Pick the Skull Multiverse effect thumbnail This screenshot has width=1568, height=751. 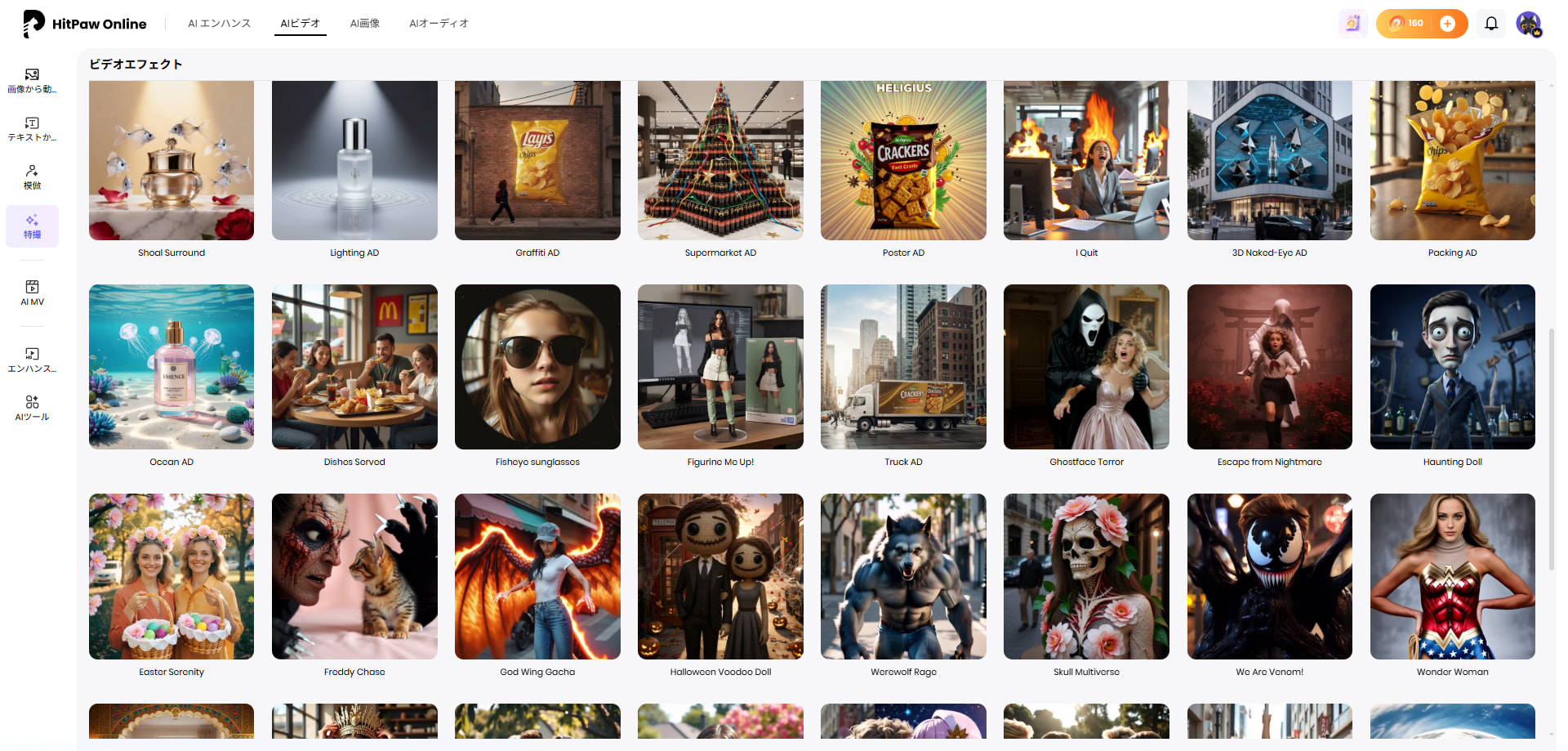click(1086, 576)
